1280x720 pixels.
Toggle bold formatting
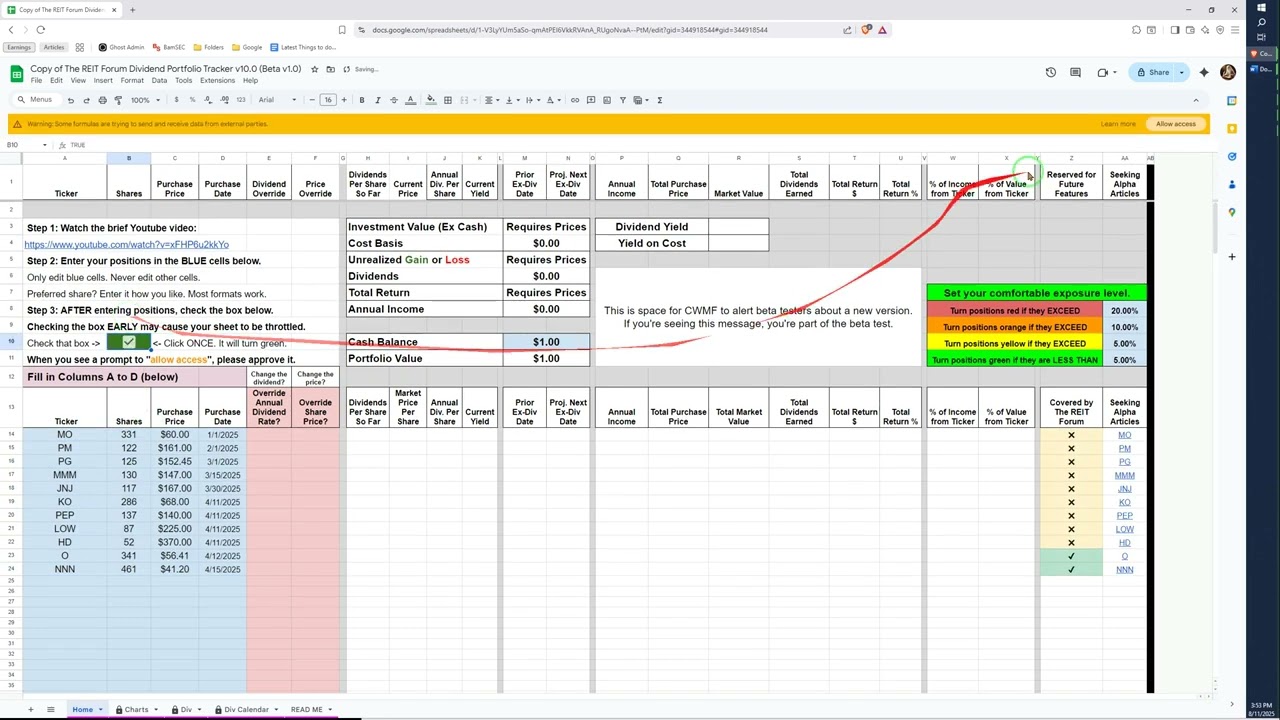(362, 100)
